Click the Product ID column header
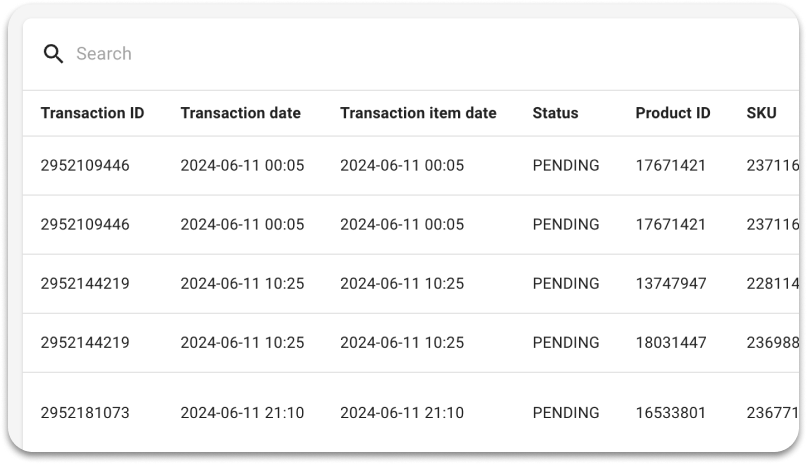 (x=673, y=113)
